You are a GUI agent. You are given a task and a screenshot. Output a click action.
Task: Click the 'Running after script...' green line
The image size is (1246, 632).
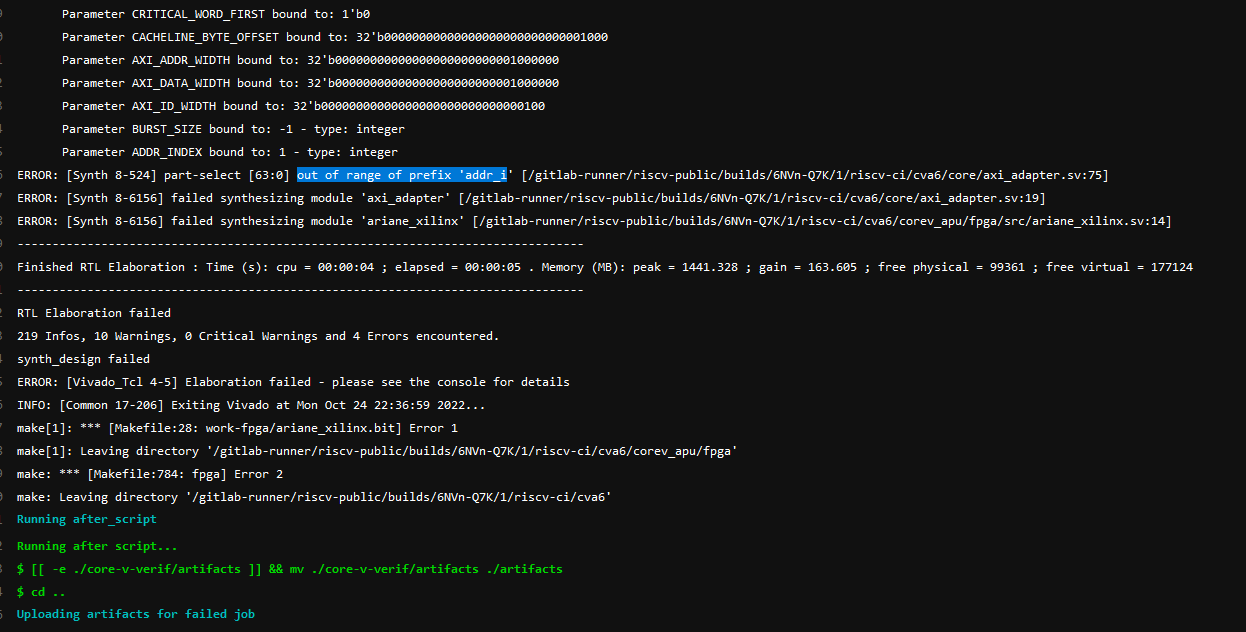pos(96,545)
